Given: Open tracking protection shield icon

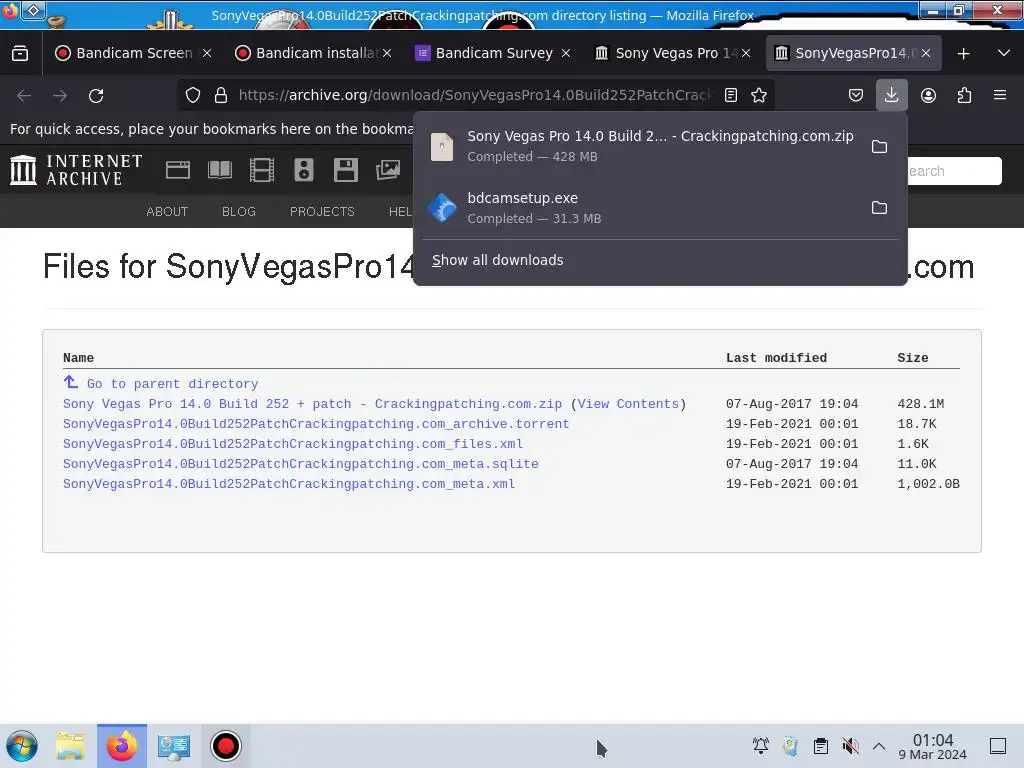Looking at the screenshot, I should click(x=193, y=95).
